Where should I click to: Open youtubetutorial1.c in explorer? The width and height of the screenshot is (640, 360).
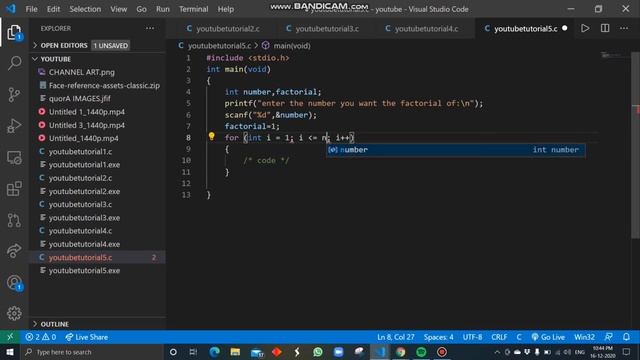click(x=97, y=151)
